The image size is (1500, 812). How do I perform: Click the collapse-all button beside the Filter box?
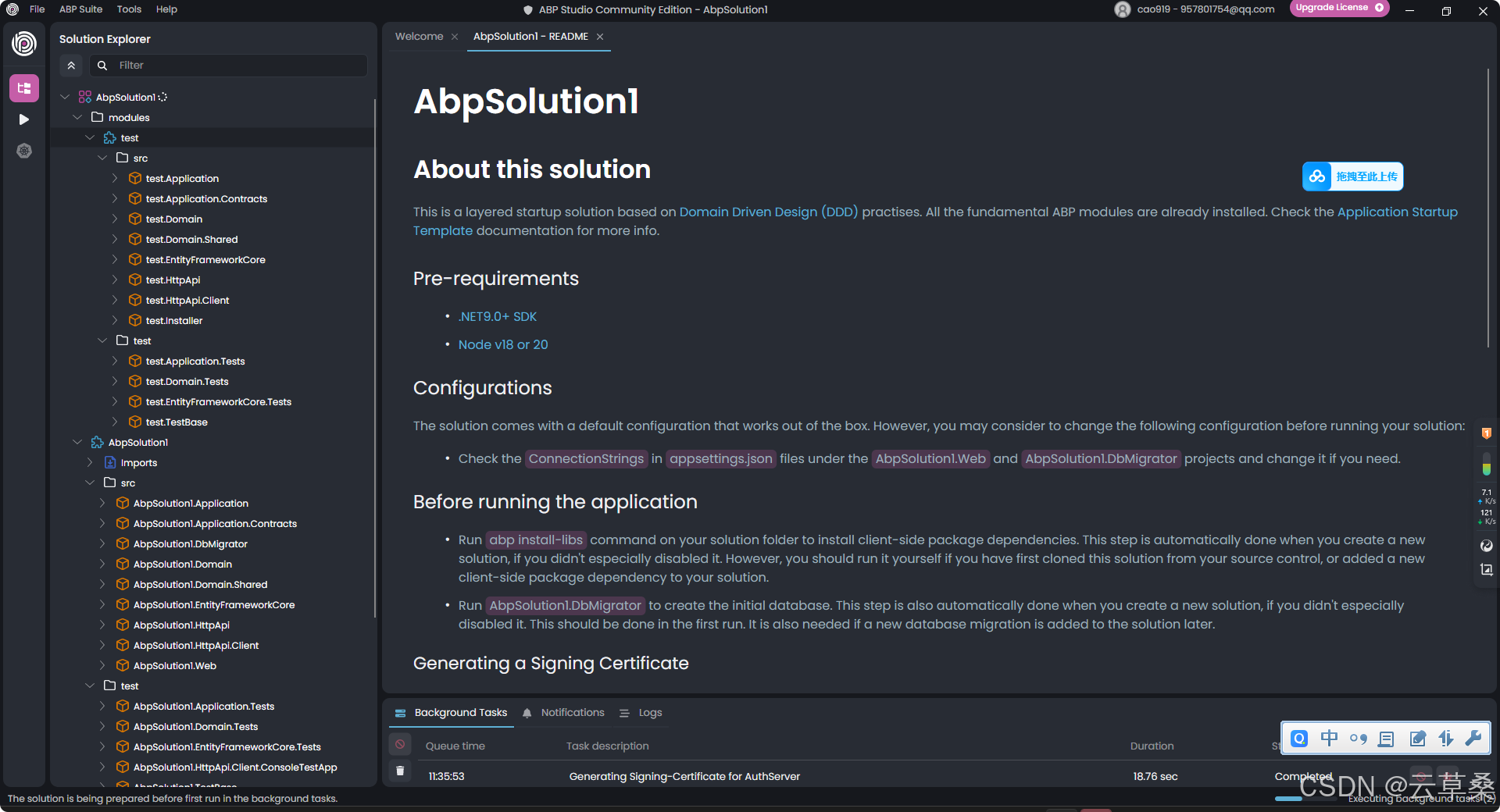(71, 66)
